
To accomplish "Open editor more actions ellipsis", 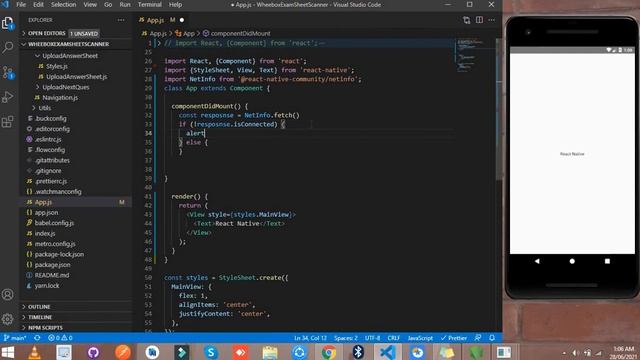I will pyautogui.click(x=491, y=20).
